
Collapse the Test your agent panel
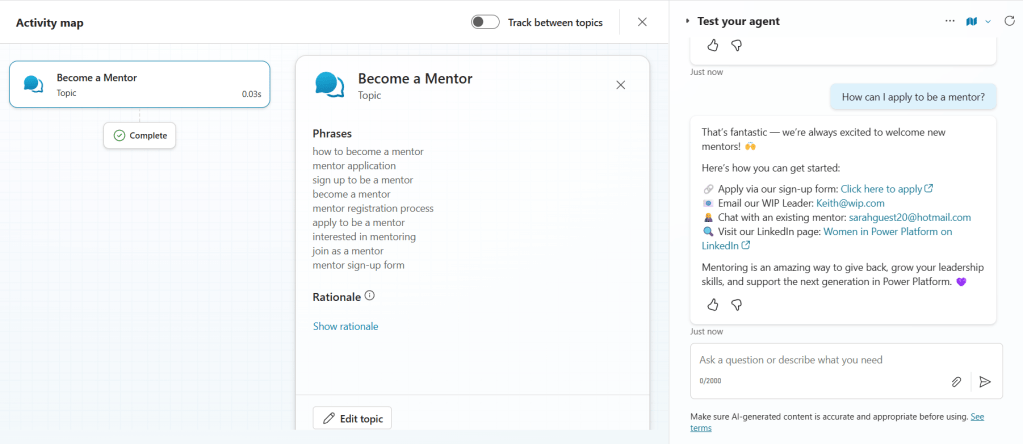[x=687, y=21]
